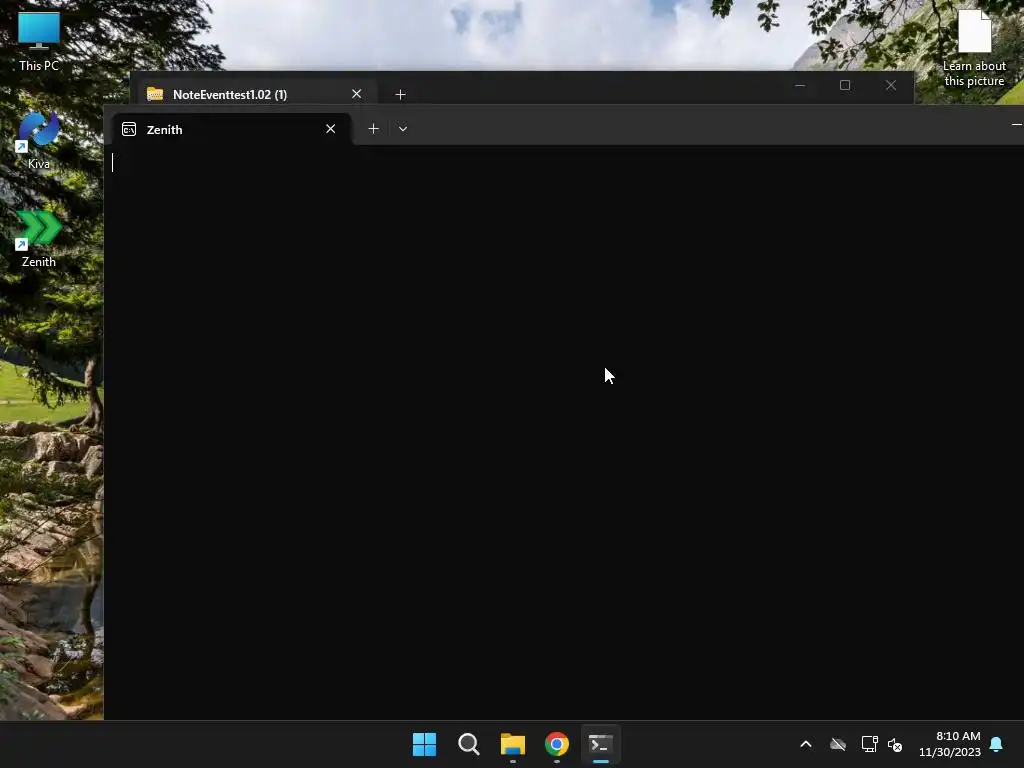Close the File Explorer window
This screenshot has width=1024, height=768.
tap(891, 86)
